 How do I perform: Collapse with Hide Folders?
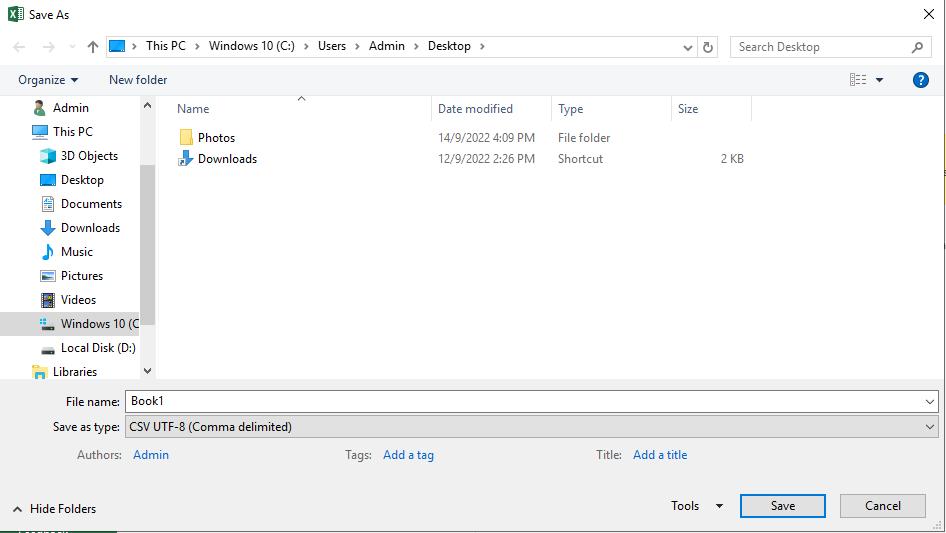click(x=54, y=509)
